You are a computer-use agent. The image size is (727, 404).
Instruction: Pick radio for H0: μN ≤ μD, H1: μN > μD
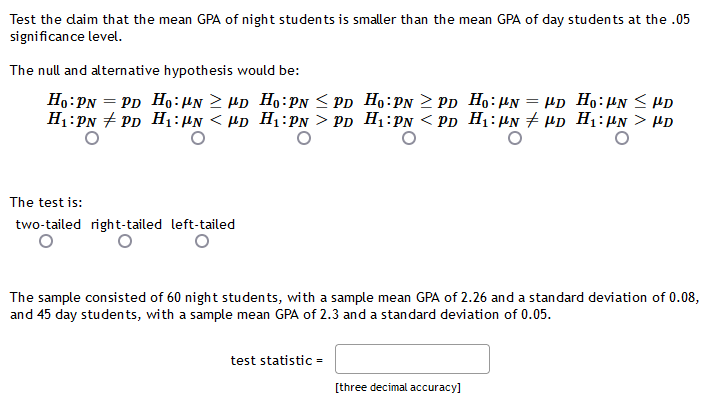[621, 141]
